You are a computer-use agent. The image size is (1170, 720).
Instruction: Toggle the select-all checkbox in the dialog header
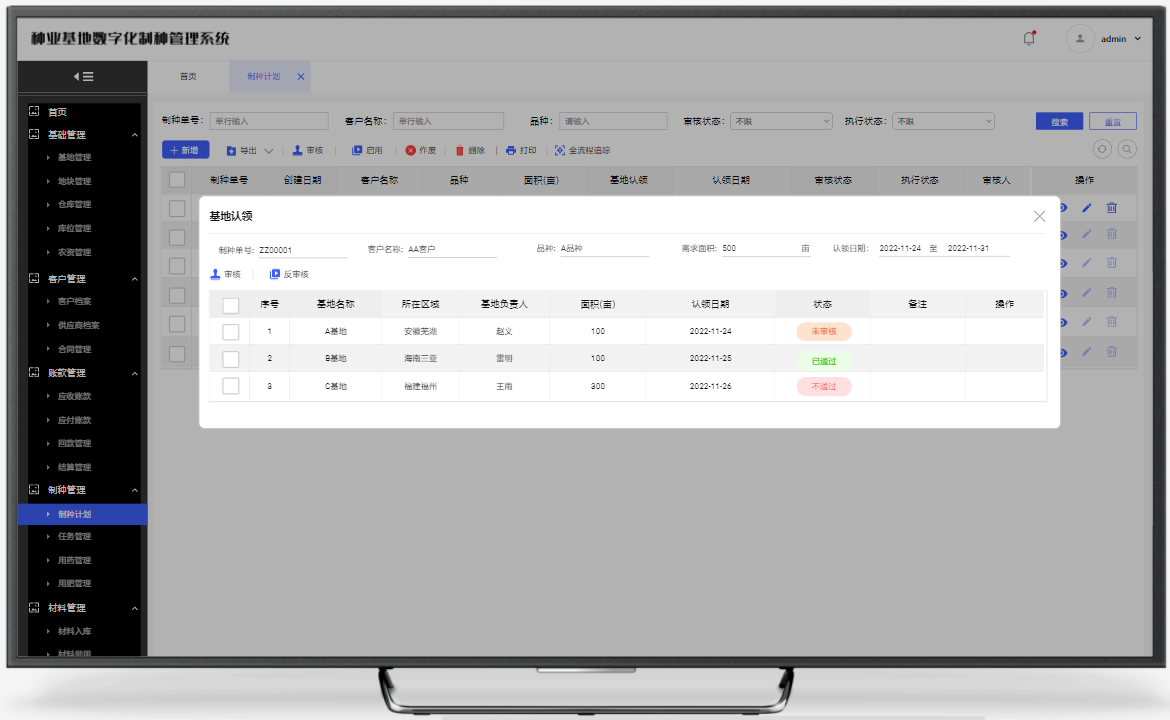230,305
